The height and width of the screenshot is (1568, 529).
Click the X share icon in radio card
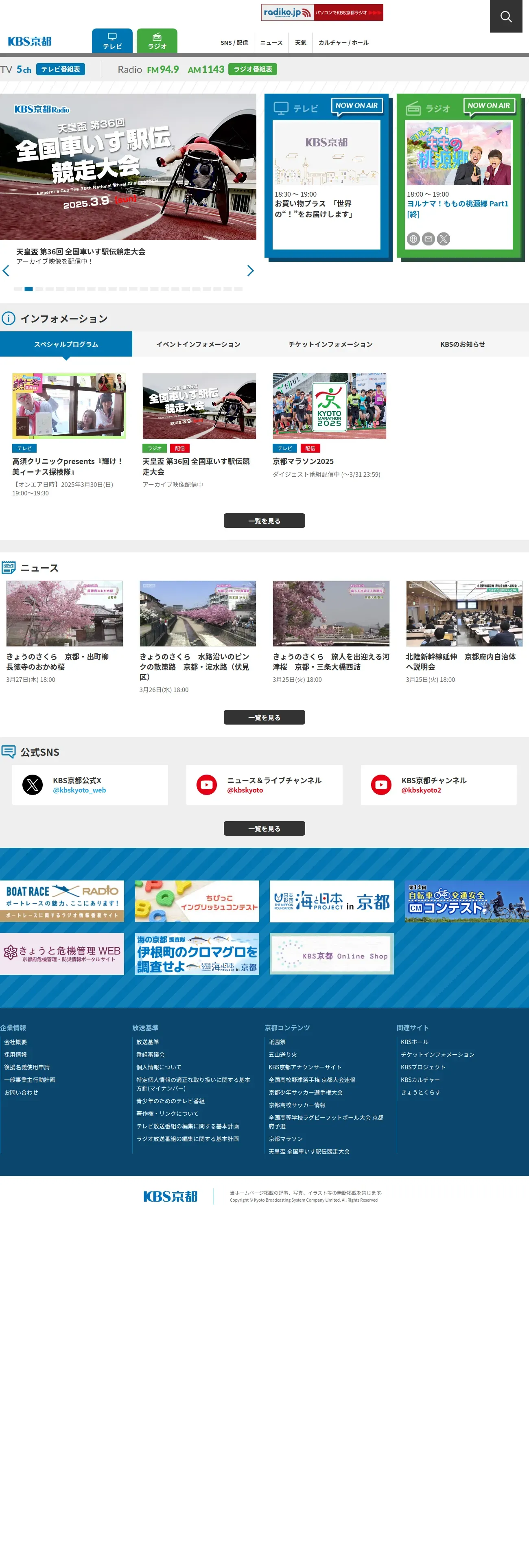444,239
